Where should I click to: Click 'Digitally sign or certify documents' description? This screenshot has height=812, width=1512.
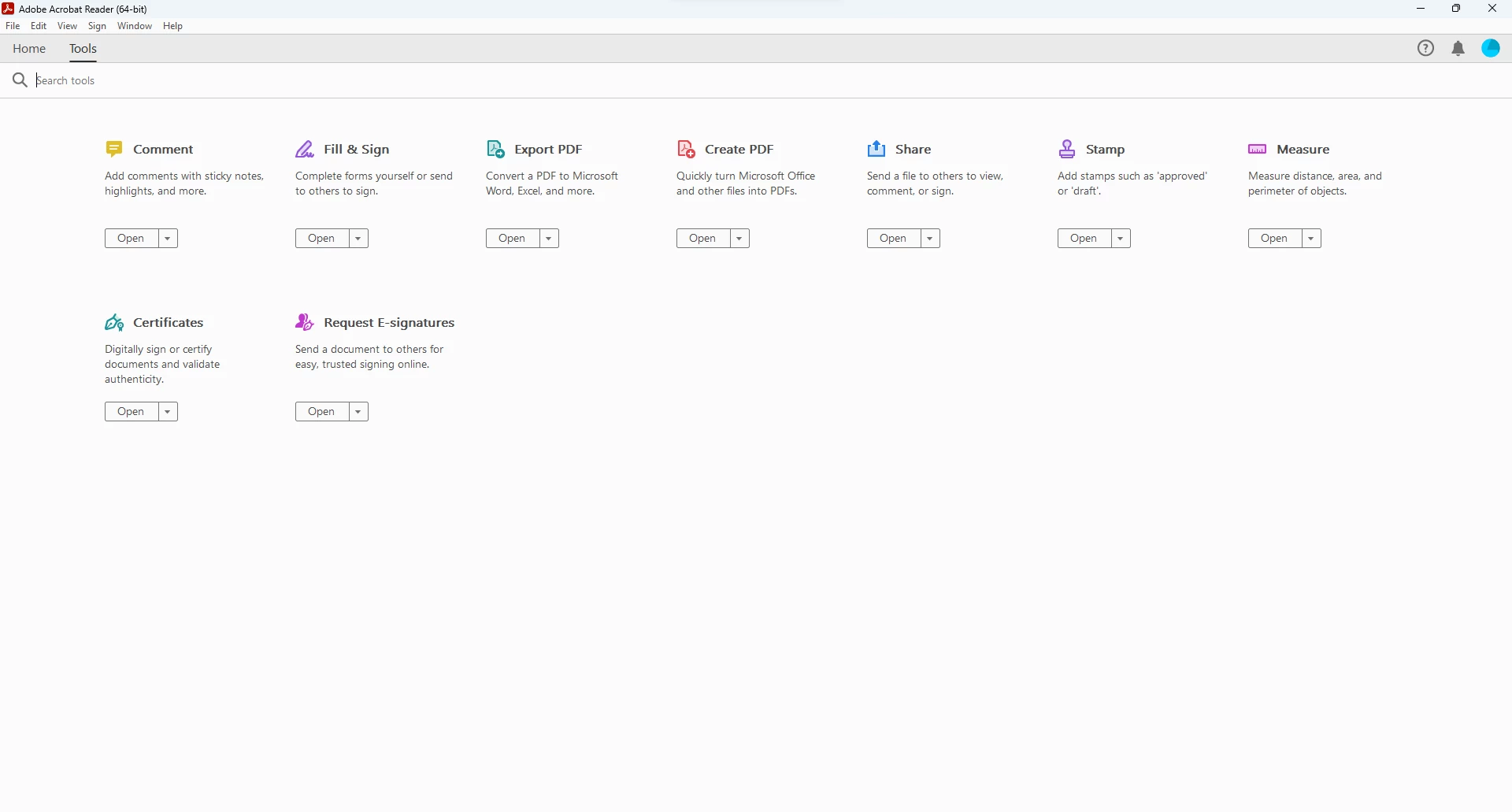click(x=162, y=365)
